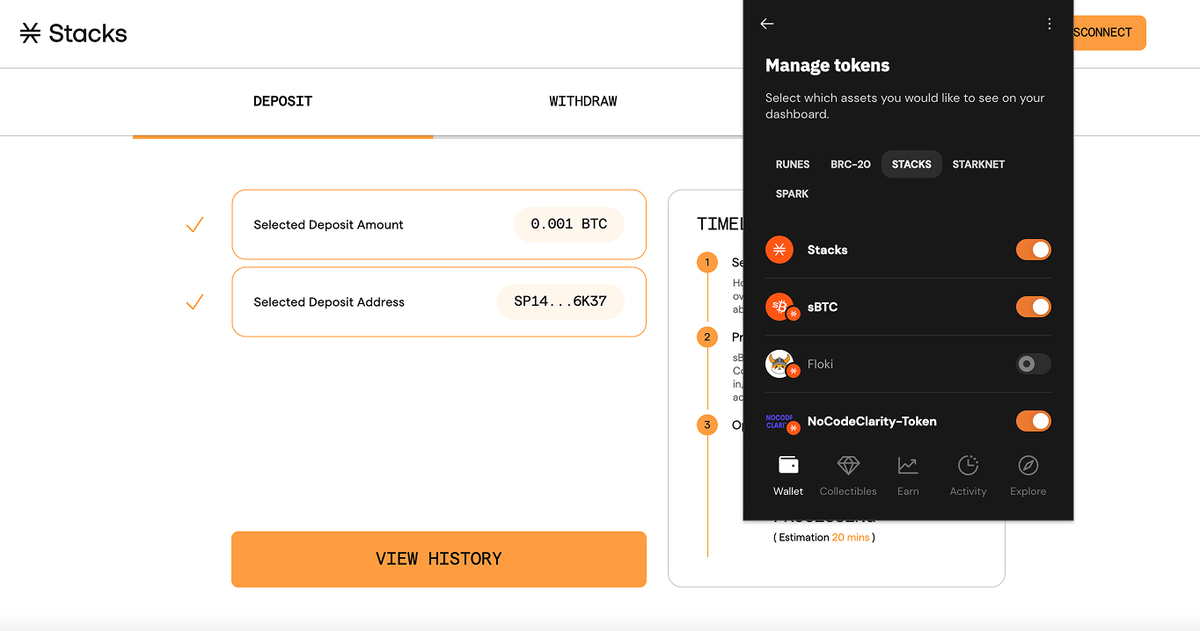Disable the Stacks token toggle
Viewport: 1200px width, 631px height.
click(x=1033, y=250)
